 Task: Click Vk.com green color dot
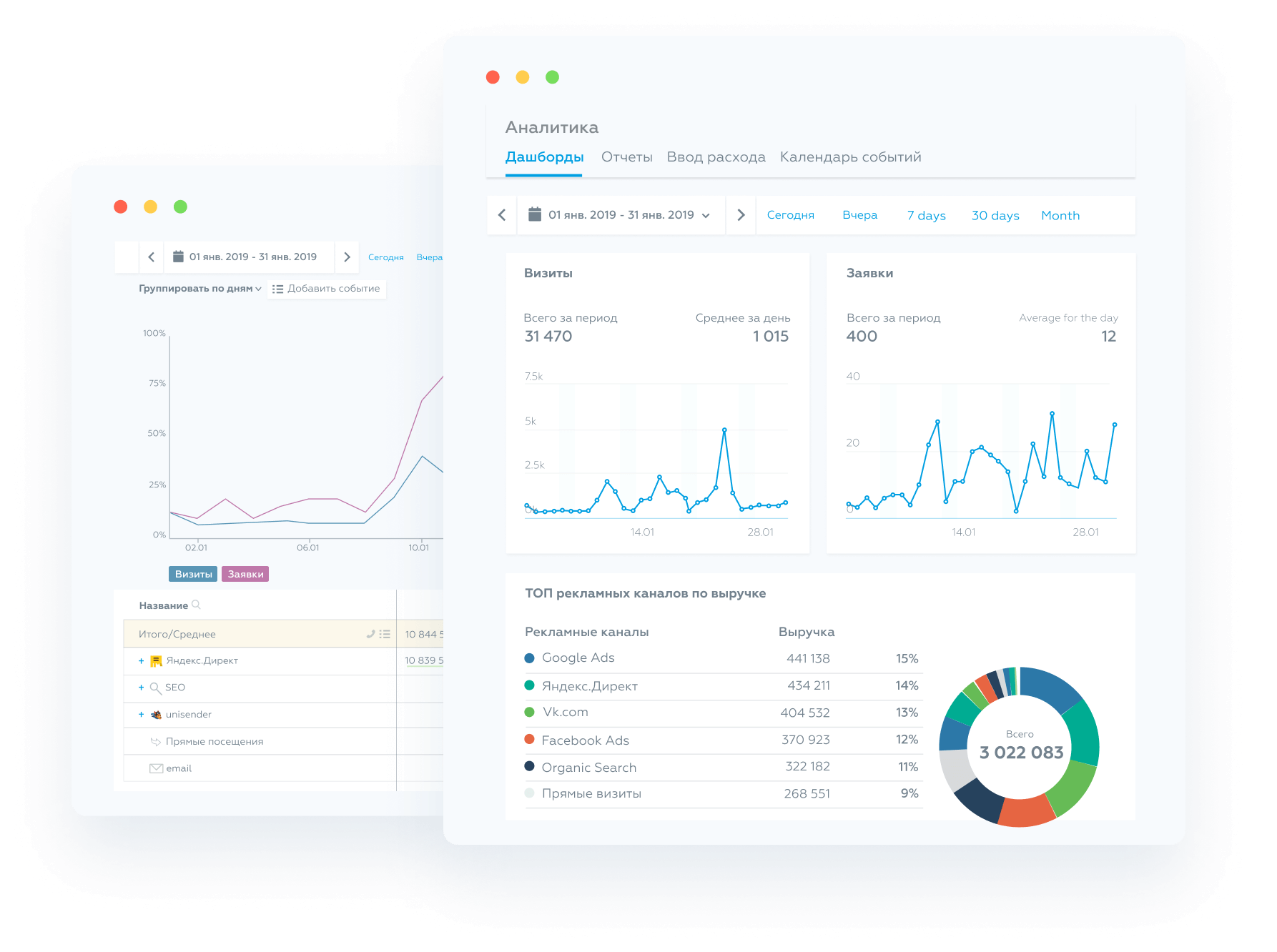(x=530, y=713)
